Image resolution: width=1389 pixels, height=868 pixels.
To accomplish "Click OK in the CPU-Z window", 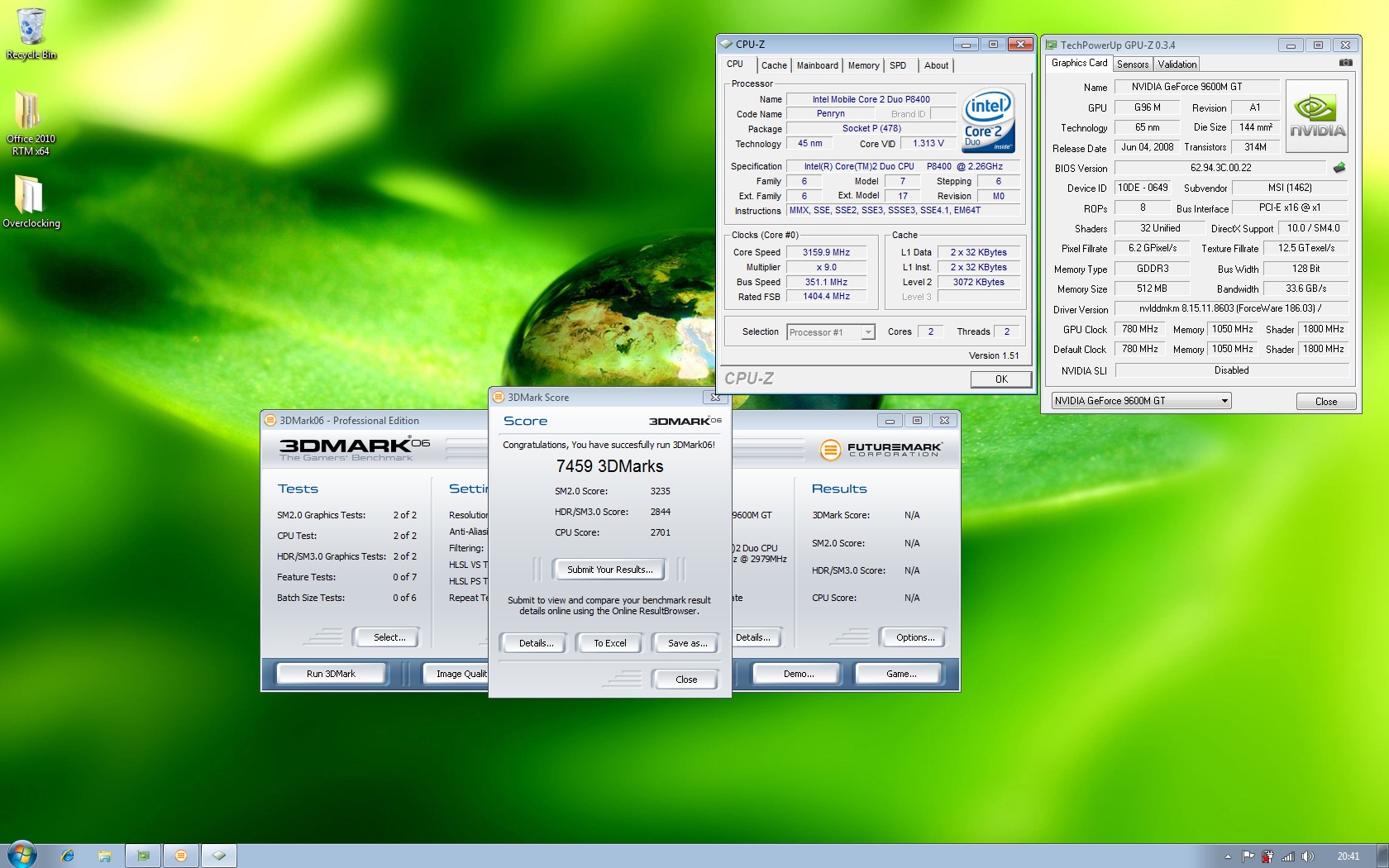I will (1001, 379).
